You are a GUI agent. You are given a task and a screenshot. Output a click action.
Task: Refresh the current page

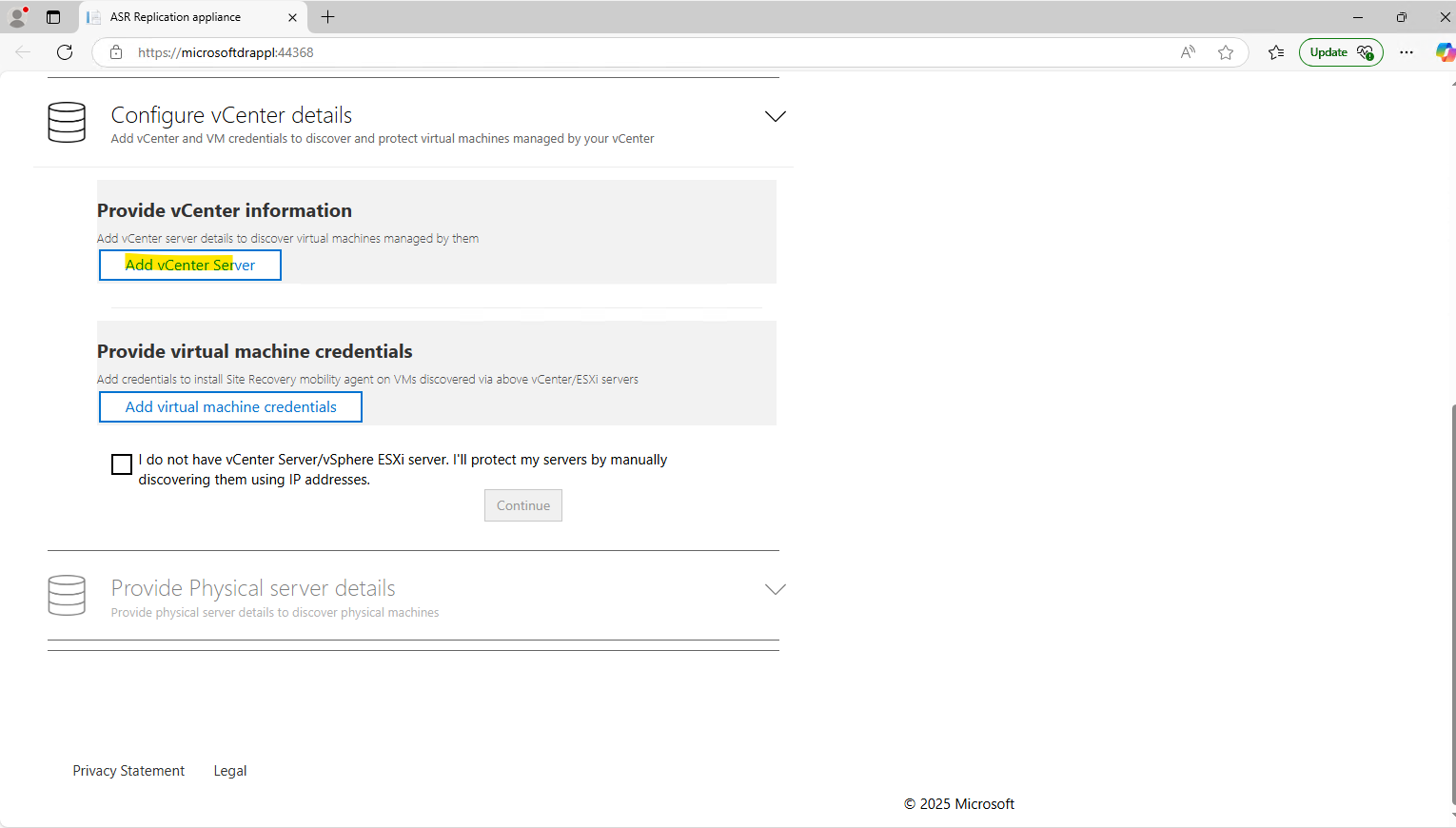65,52
